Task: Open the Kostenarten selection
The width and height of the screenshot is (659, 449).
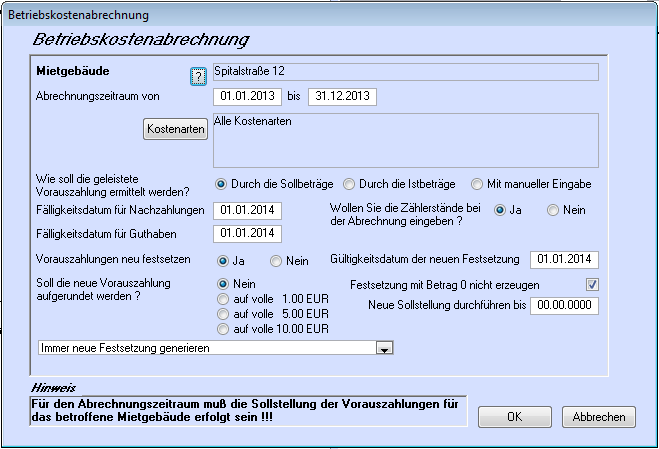Action: 175,129
